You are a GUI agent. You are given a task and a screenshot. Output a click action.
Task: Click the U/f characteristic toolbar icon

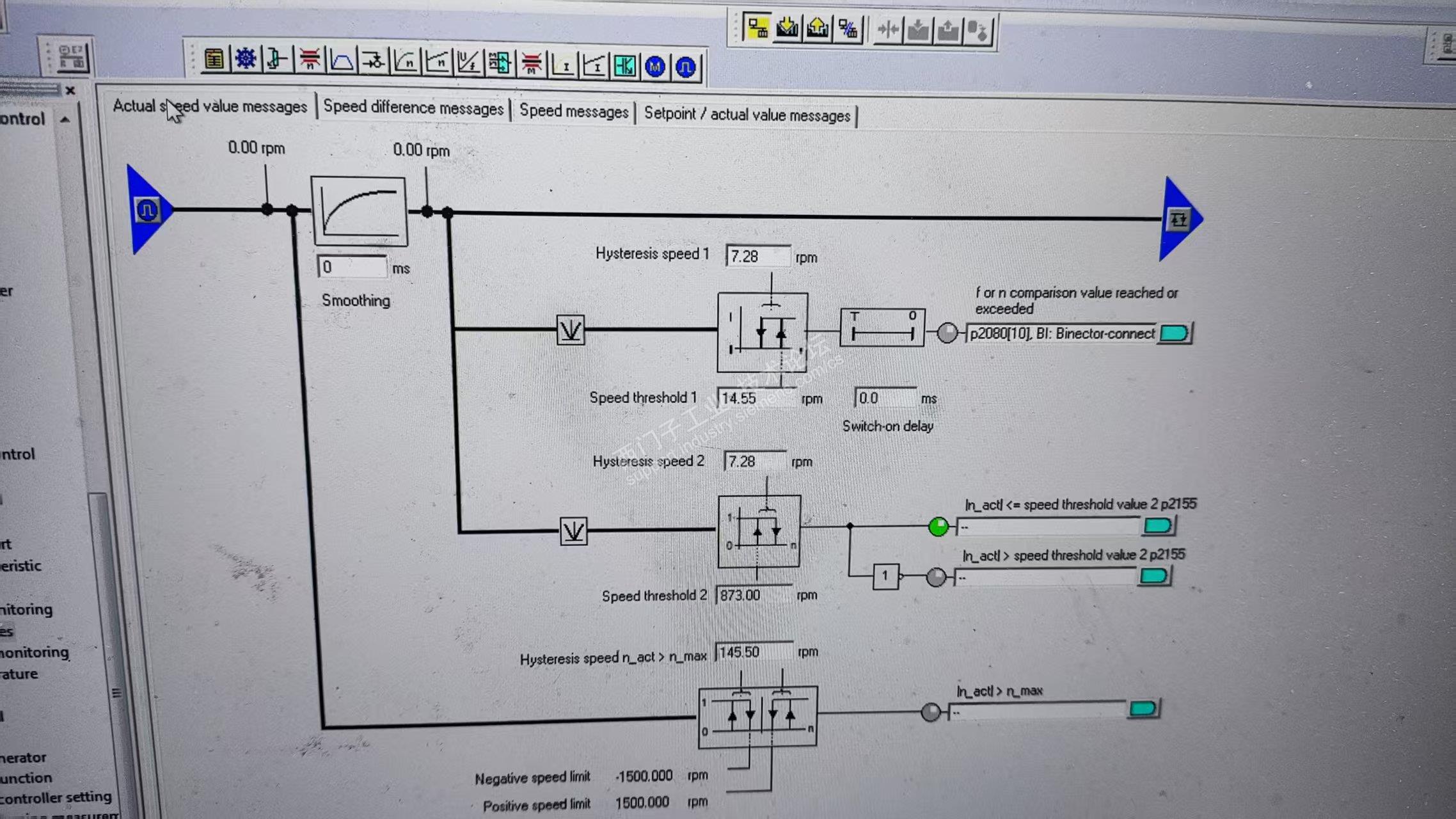468,63
